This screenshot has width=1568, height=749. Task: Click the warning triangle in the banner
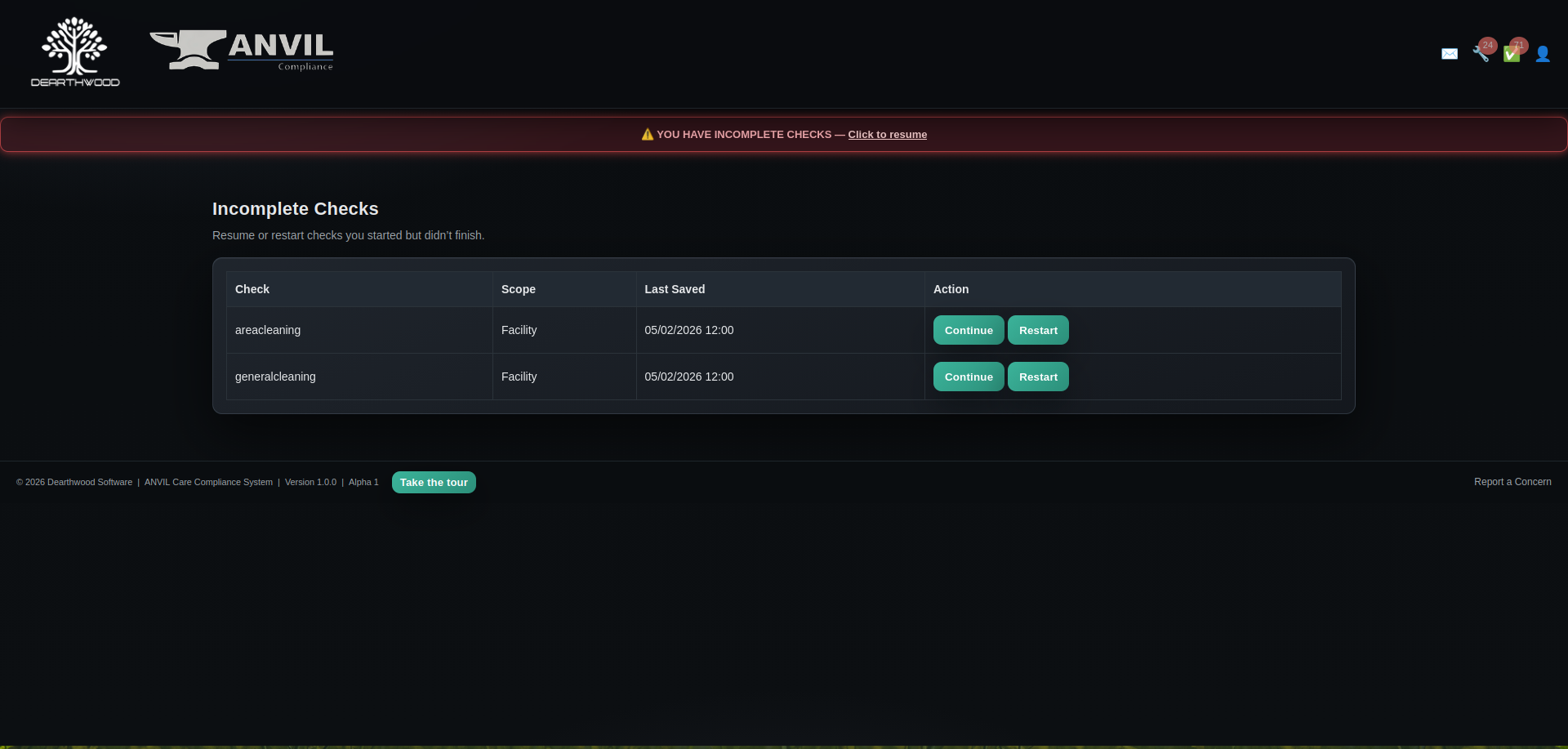(648, 135)
